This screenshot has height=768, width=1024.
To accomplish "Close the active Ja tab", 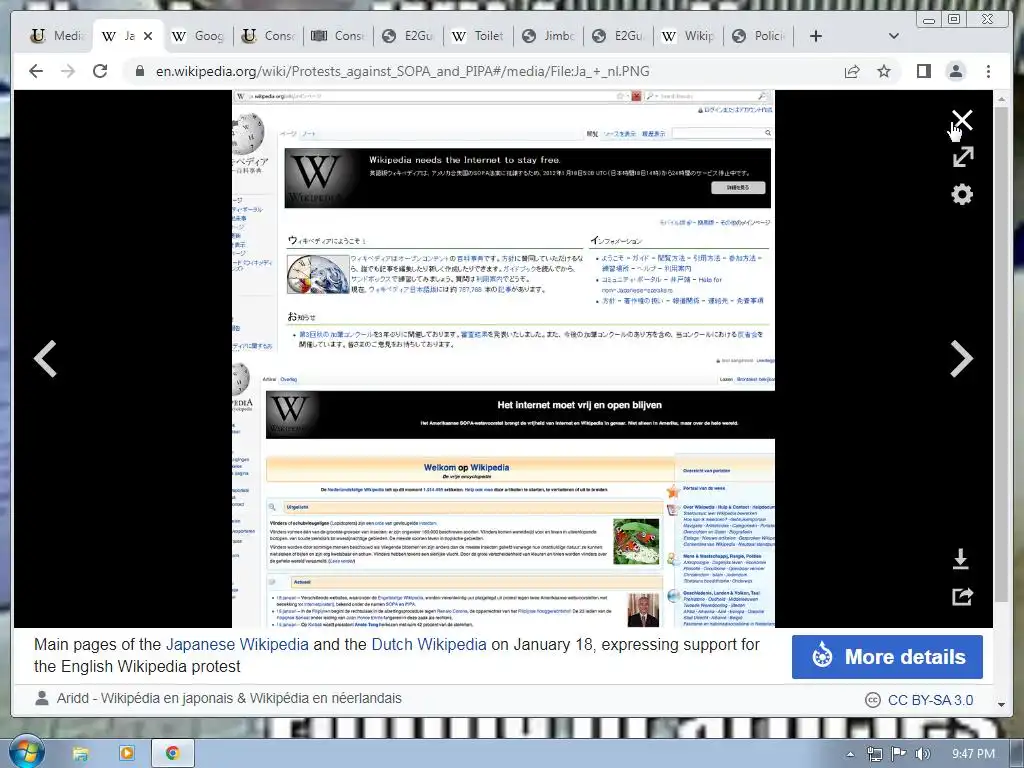I will pos(148,36).
